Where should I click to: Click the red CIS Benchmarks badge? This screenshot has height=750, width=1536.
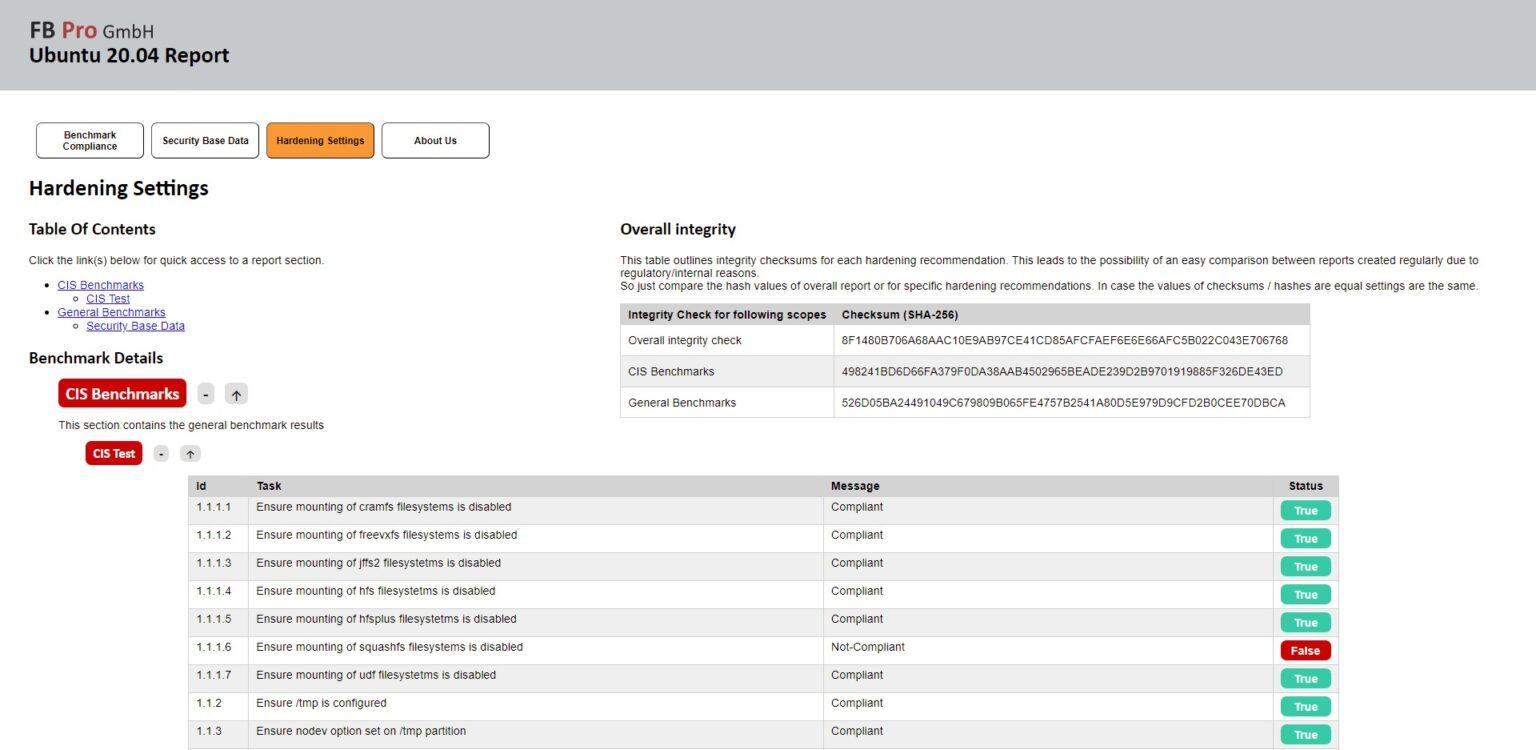tap(121, 393)
